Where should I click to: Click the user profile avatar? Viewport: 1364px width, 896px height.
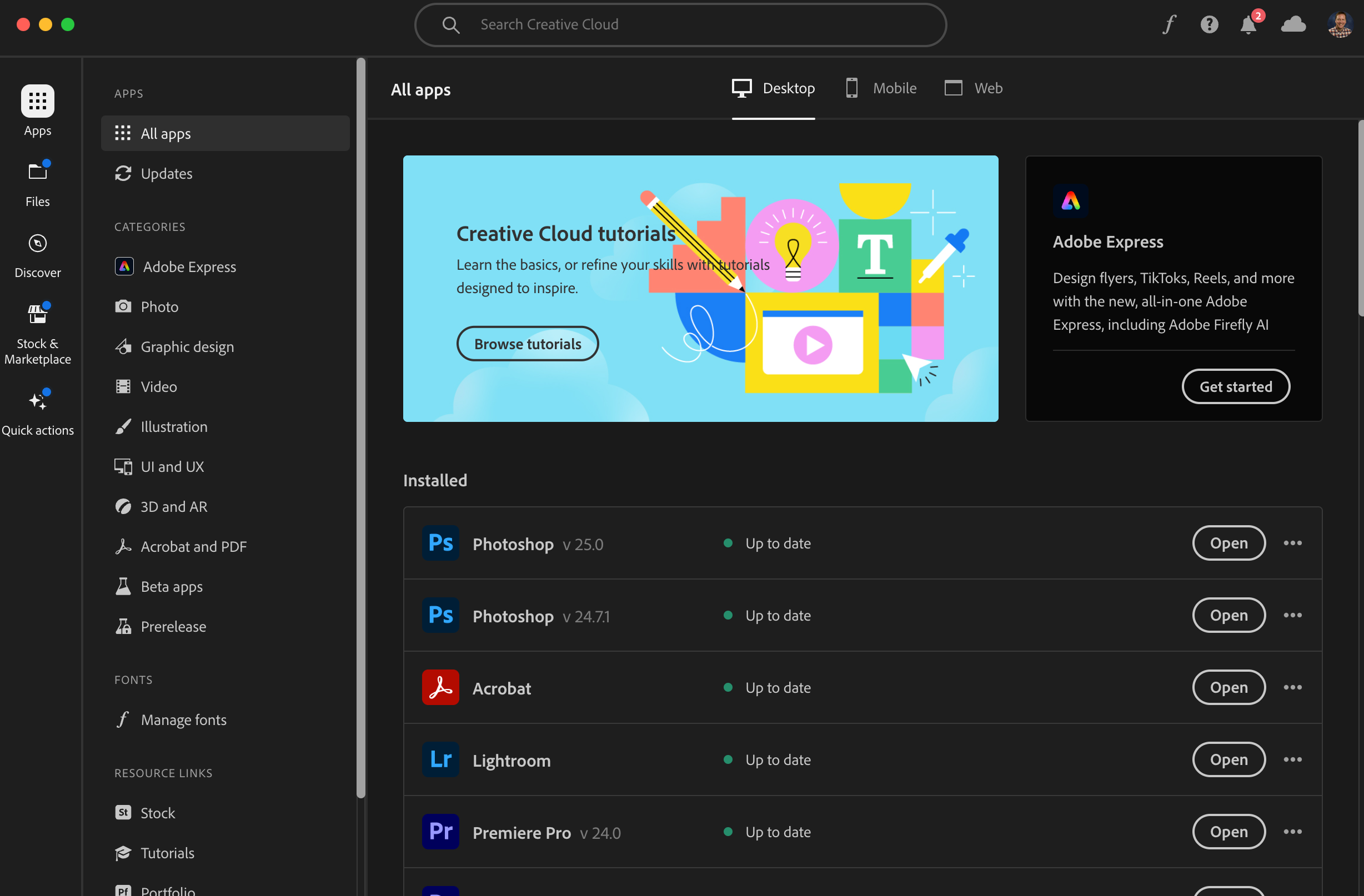point(1340,24)
